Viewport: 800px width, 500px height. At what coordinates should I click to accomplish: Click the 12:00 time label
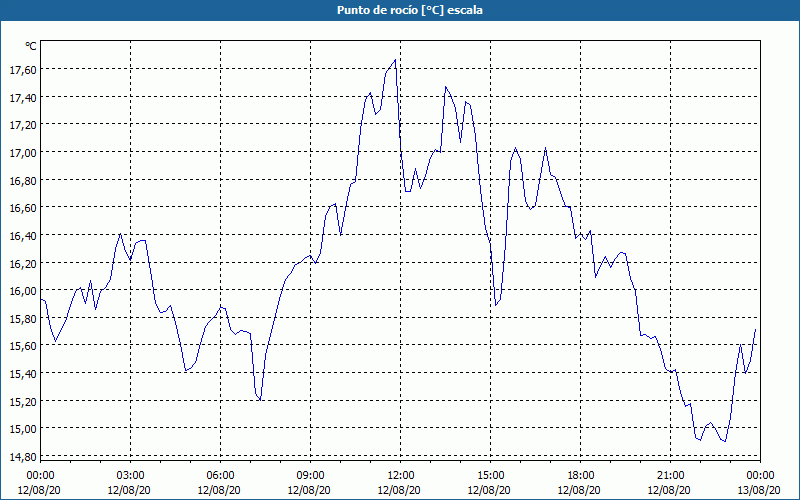[401, 476]
